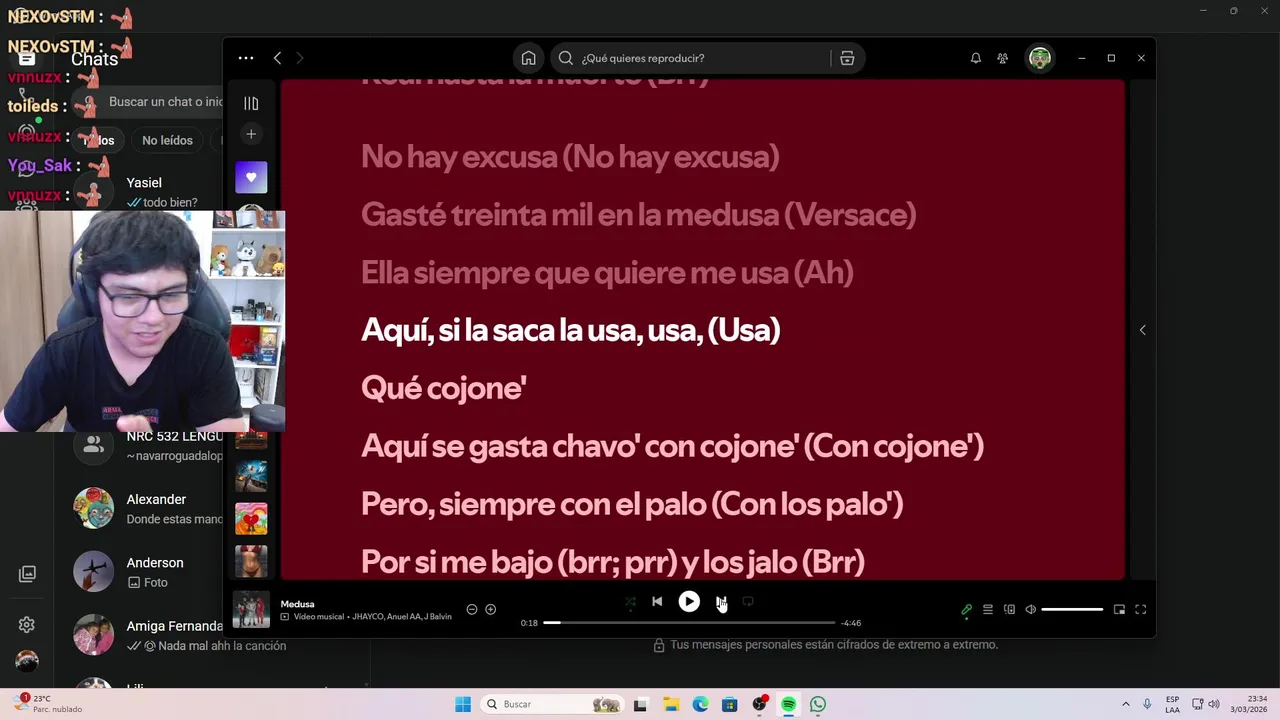Skip to previous track
The height and width of the screenshot is (720, 1280).
657,602
